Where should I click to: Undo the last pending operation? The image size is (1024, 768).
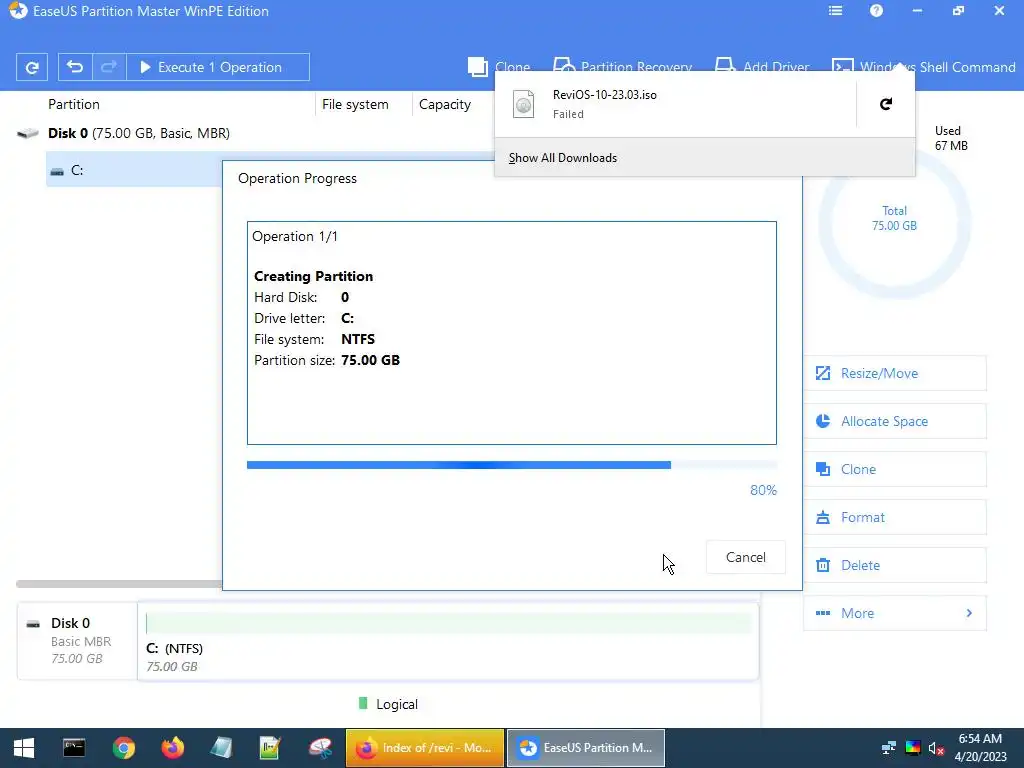coord(75,67)
